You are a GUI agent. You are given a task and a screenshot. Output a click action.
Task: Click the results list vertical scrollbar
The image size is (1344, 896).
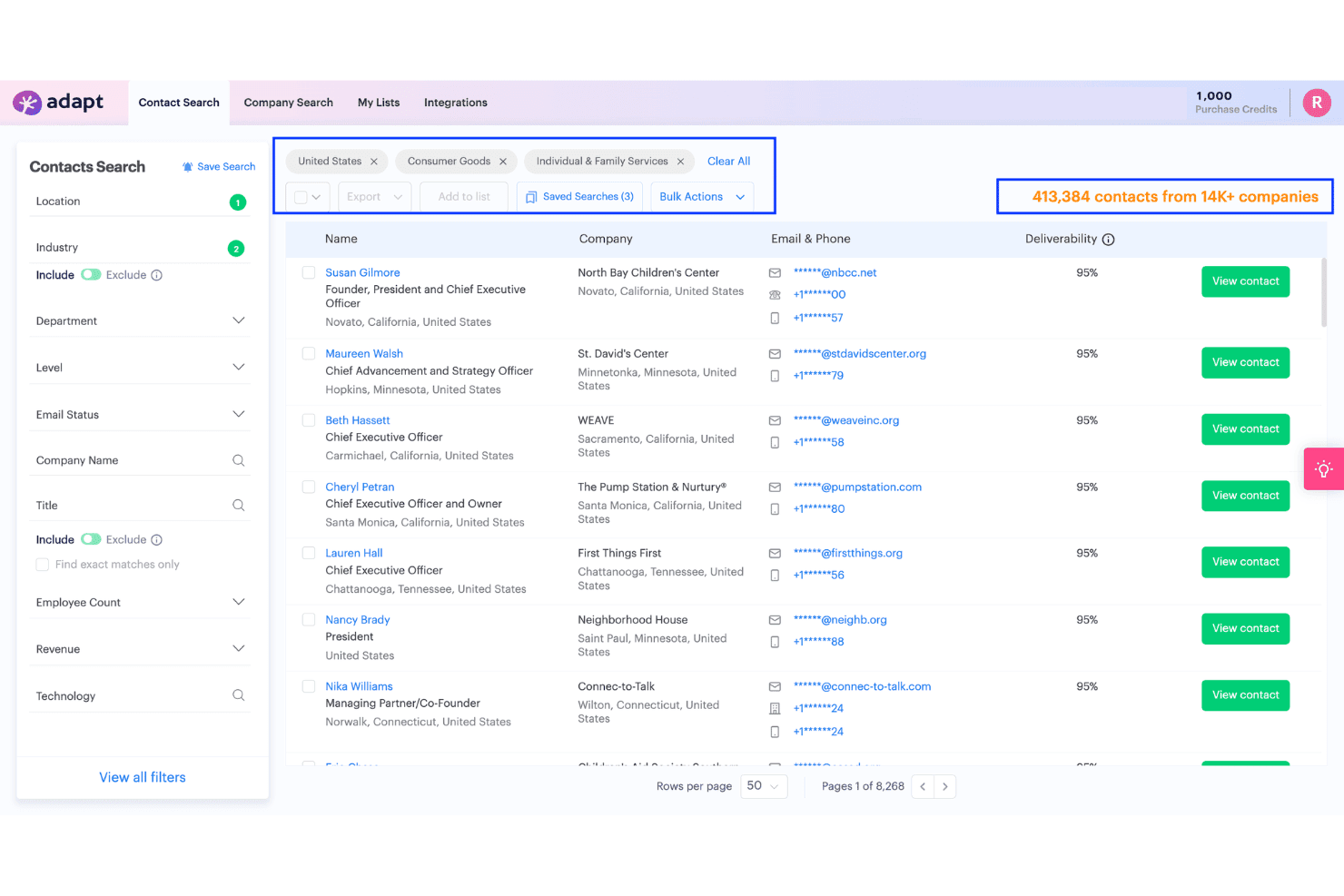1324,292
